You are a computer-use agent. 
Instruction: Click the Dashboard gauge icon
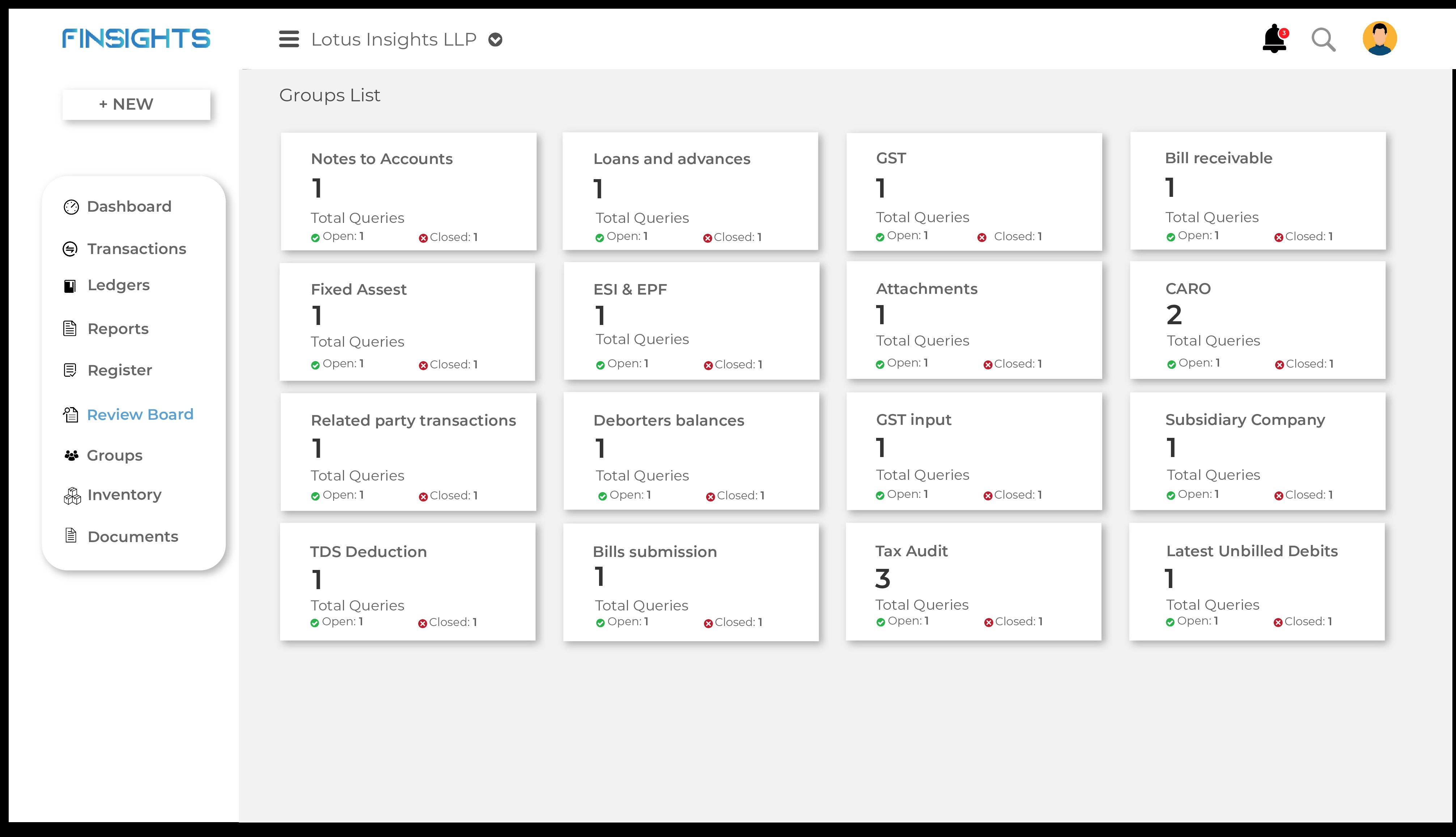coord(71,207)
